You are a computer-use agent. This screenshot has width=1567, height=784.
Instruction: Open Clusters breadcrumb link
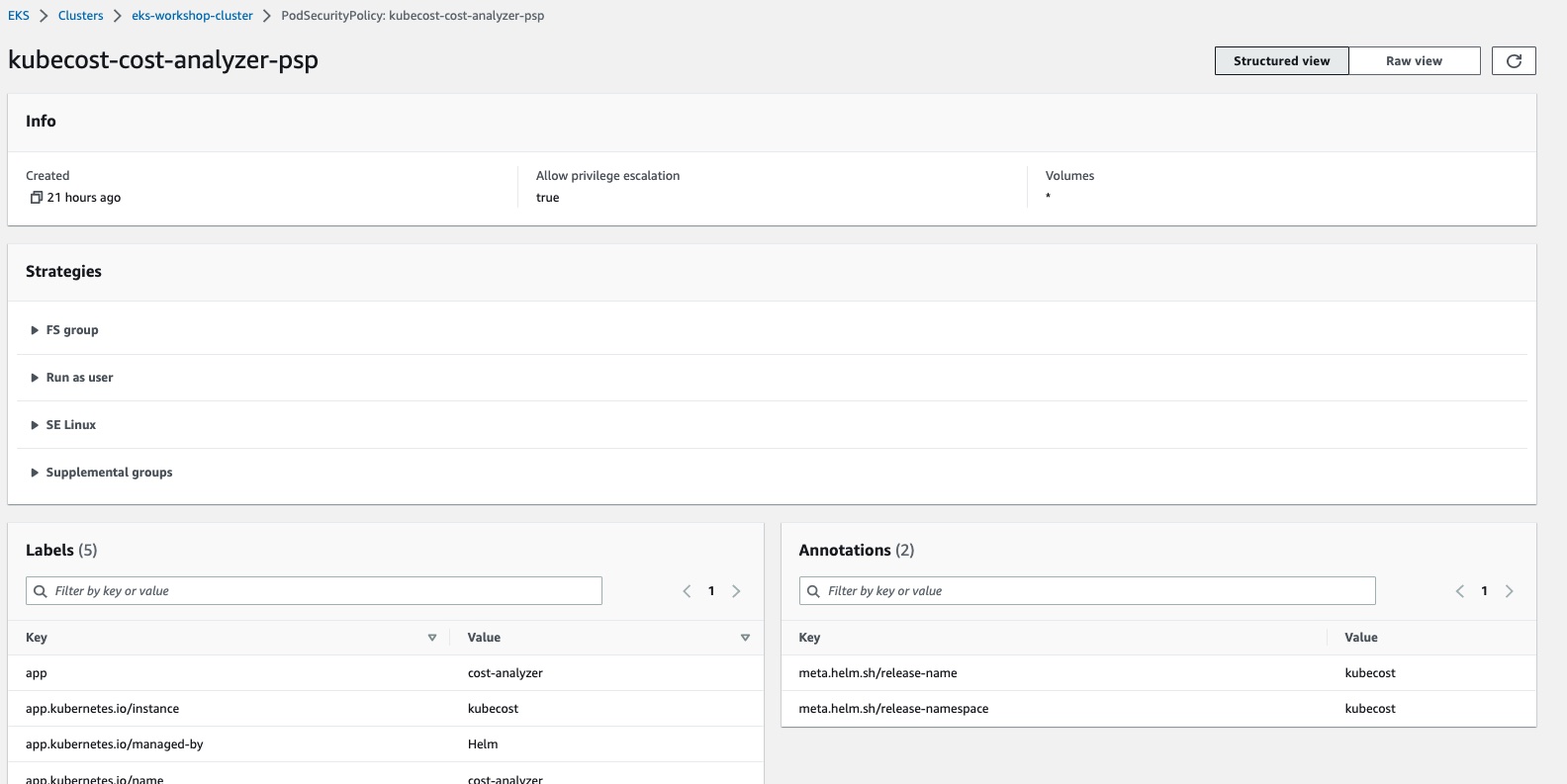[80, 16]
